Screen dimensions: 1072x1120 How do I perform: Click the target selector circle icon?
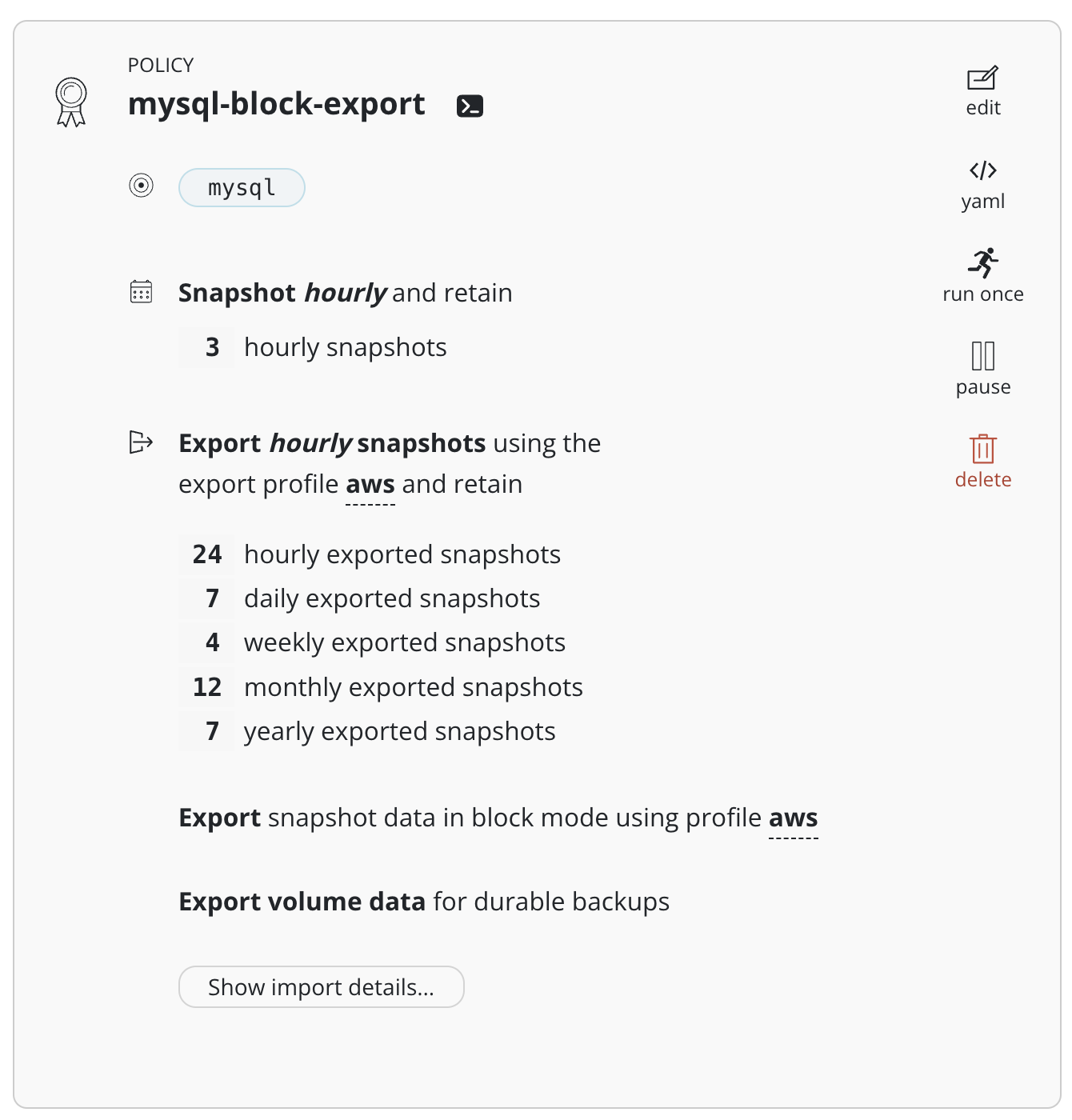click(141, 186)
